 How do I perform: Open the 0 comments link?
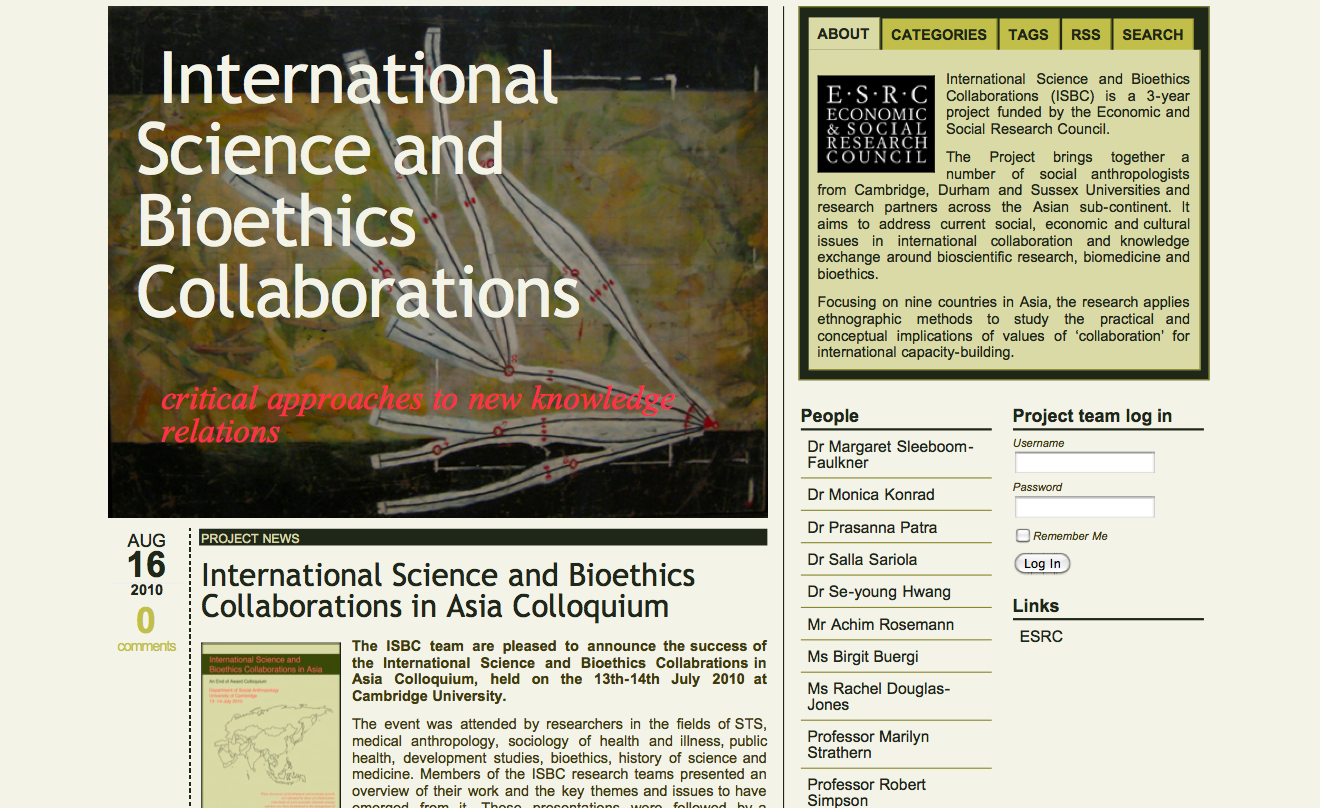pos(146,629)
